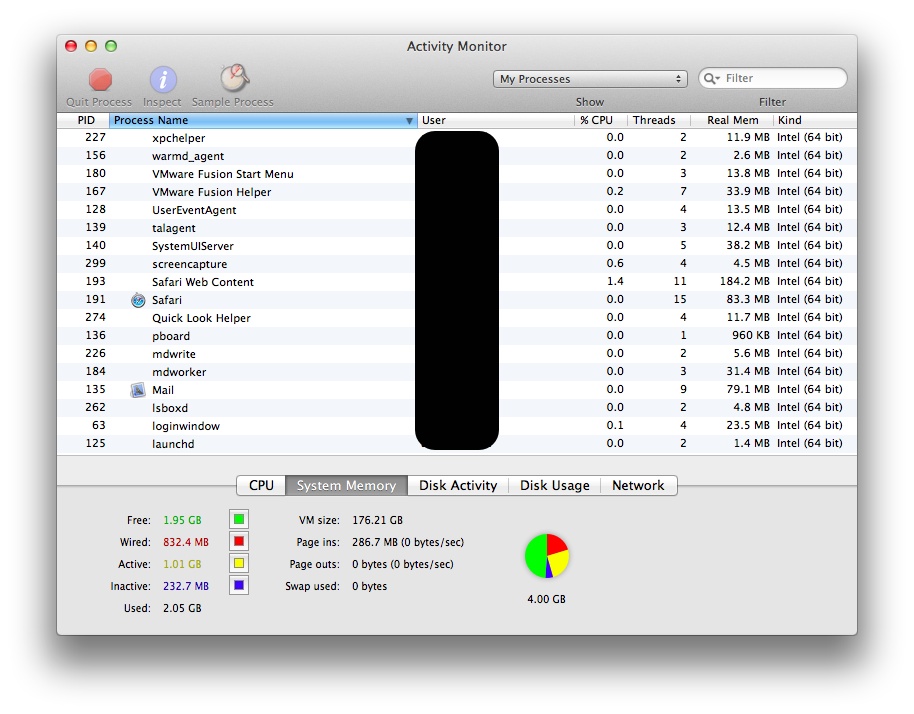Select the mdwrite process row
The image size is (914, 714).
456,354
